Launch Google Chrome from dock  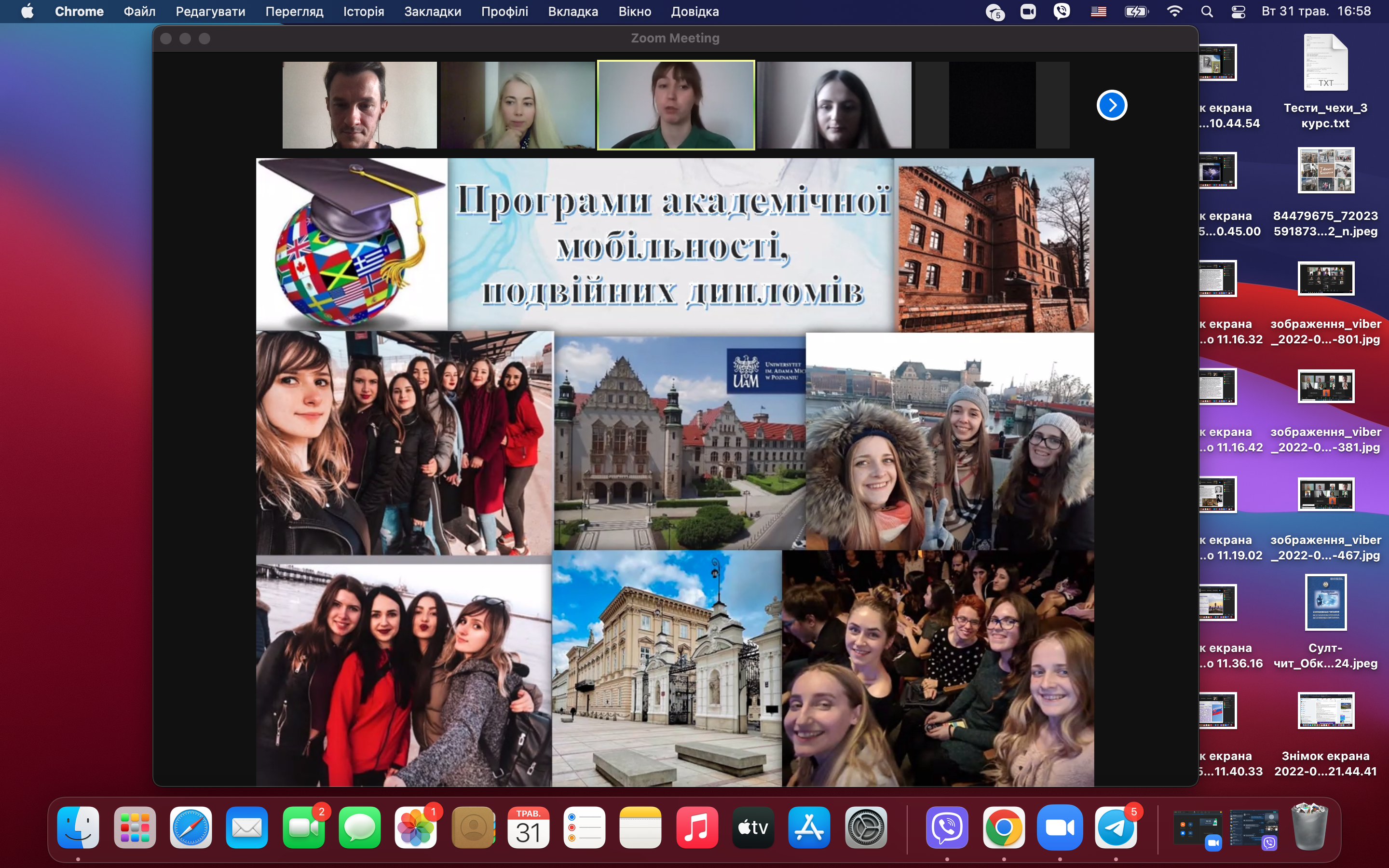(x=1003, y=827)
